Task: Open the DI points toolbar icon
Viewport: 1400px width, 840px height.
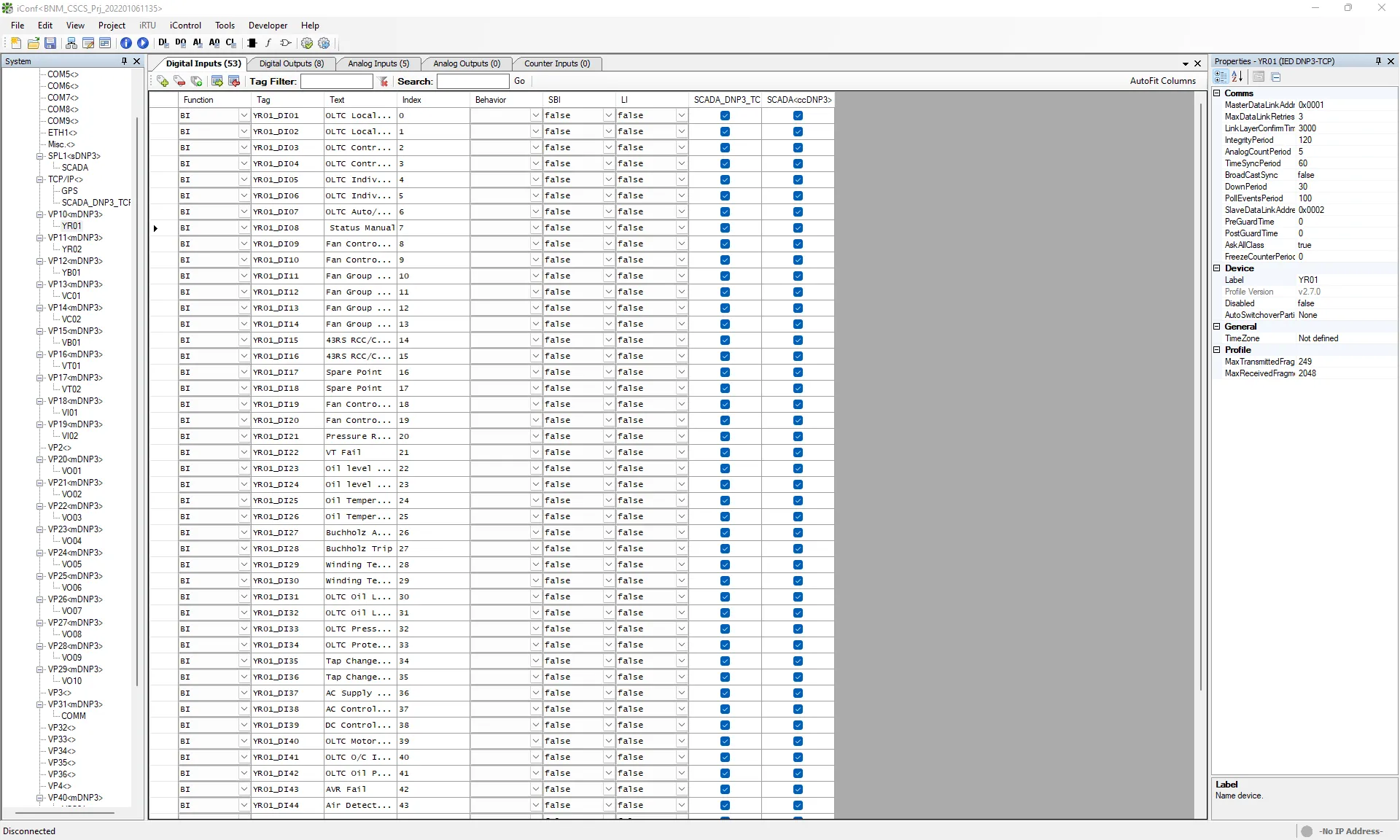Action: (x=163, y=43)
